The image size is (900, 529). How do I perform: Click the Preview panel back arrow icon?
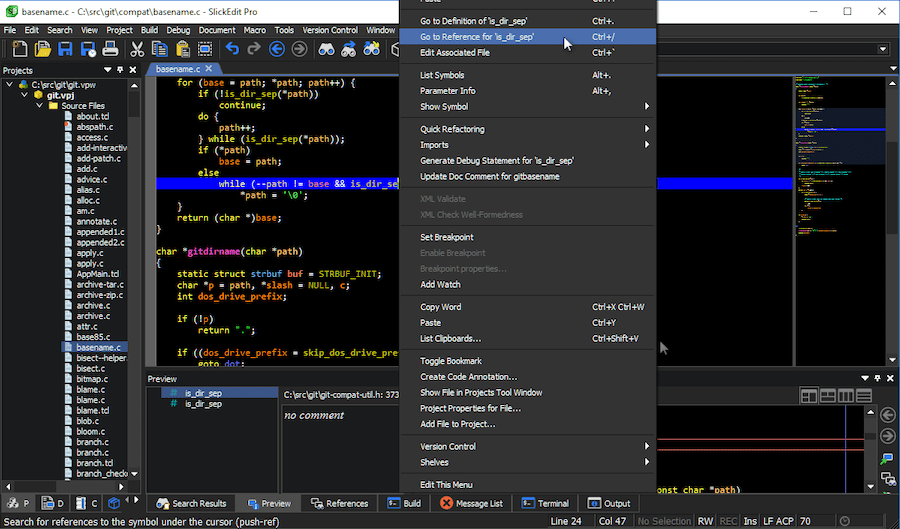(888, 415)
